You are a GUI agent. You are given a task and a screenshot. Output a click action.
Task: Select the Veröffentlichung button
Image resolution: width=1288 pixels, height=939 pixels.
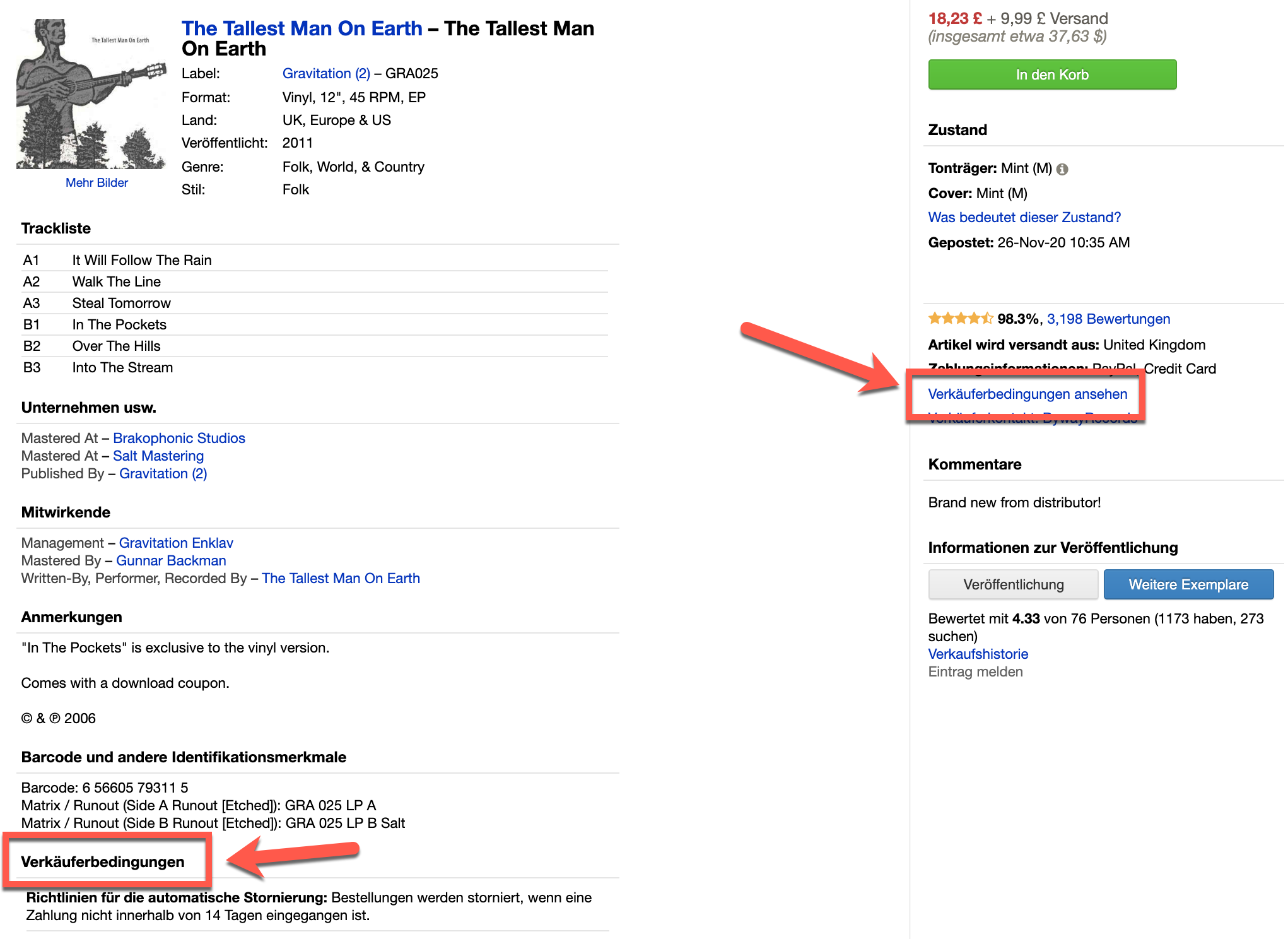coord(1013,584)
